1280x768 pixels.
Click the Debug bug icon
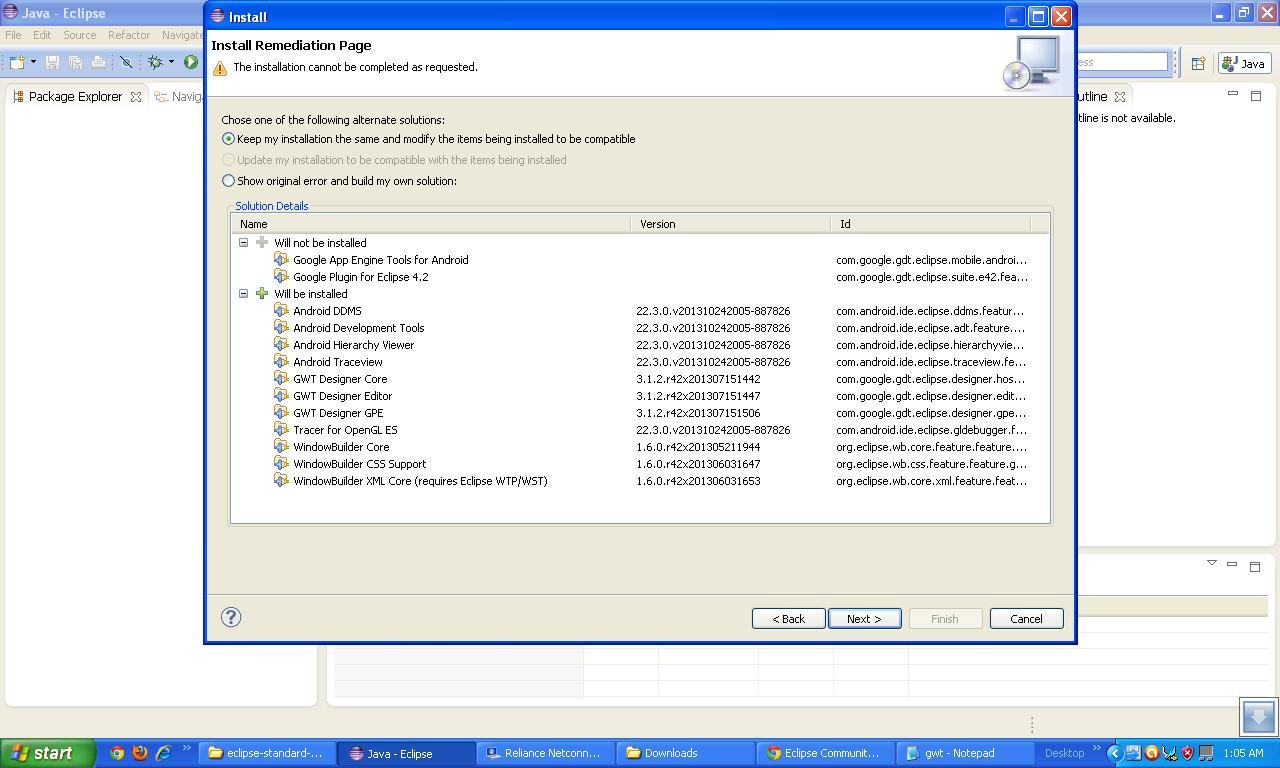click(155, 62)
